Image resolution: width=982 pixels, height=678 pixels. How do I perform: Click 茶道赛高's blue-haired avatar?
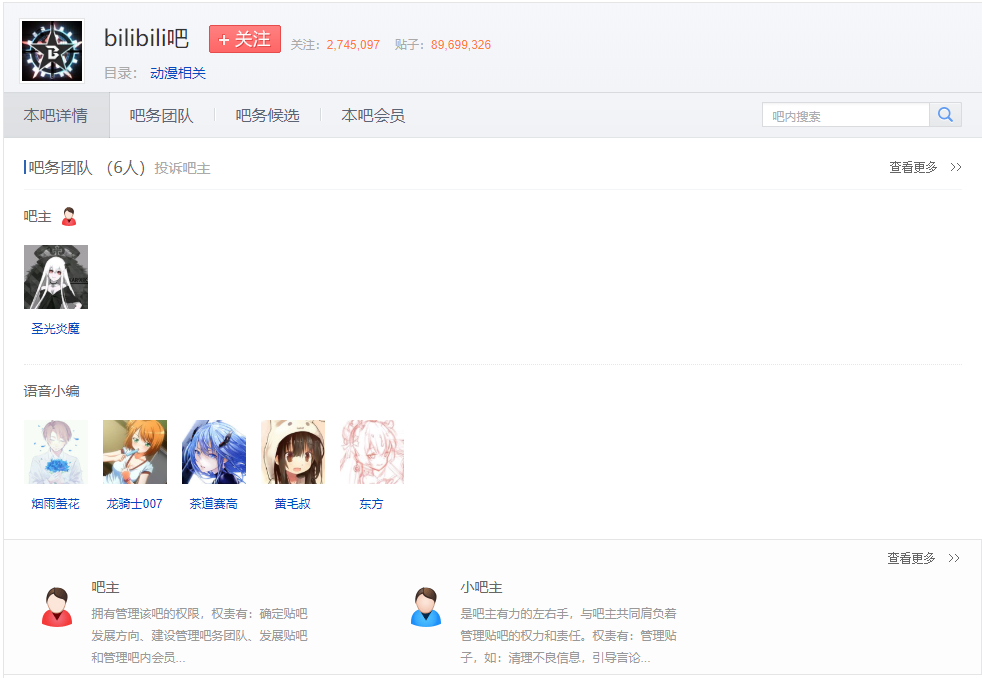point(214,452)
